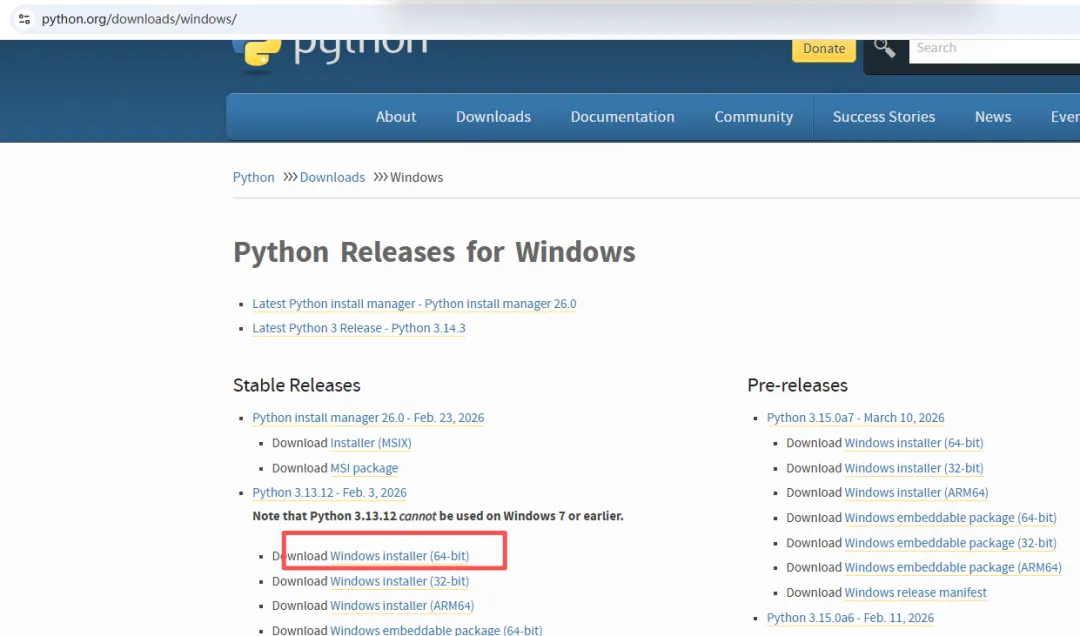Open the Downloads menu

tap(493, 117)
